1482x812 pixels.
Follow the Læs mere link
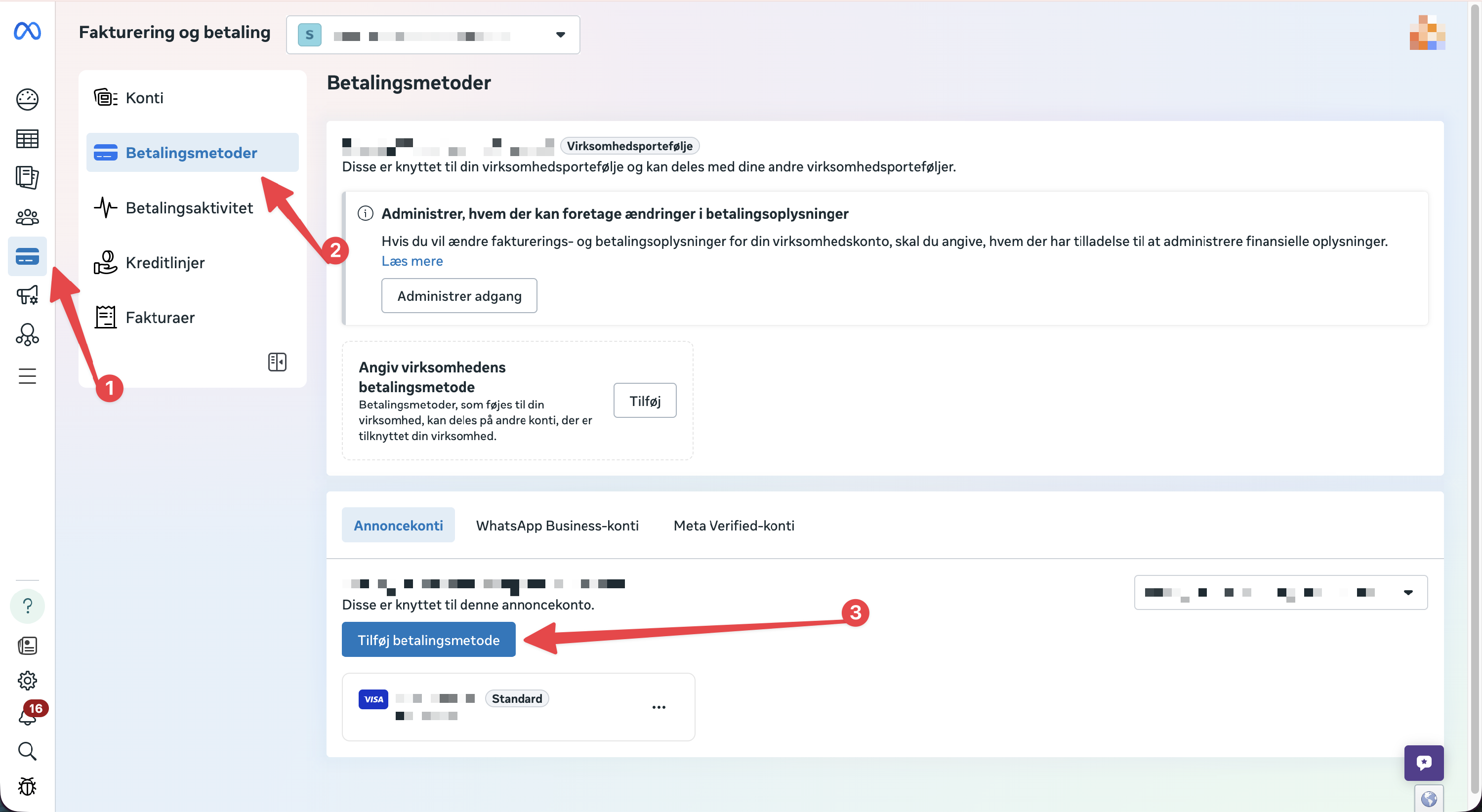point(412,261)
